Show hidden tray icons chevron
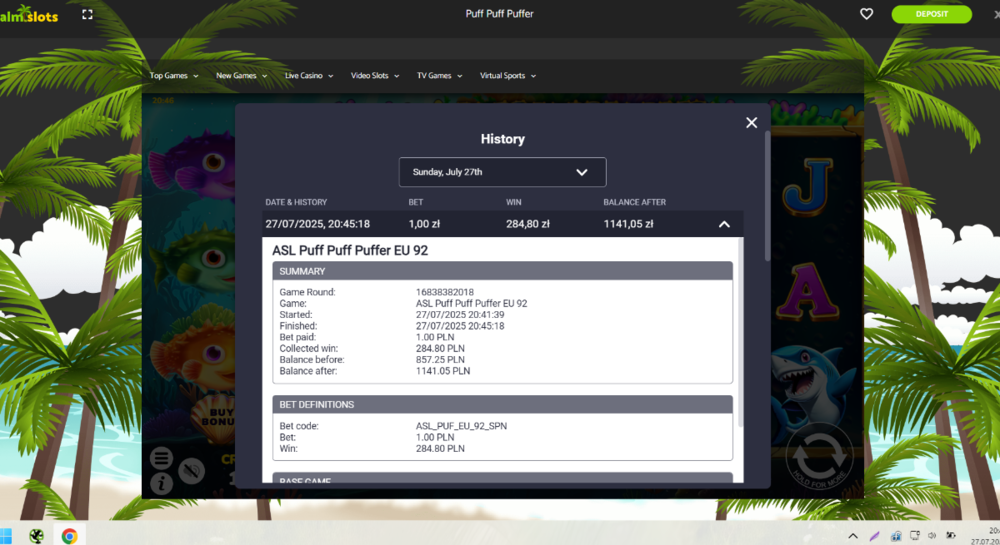This screenshot has height=545, width=1000. (x=853, y=536)
